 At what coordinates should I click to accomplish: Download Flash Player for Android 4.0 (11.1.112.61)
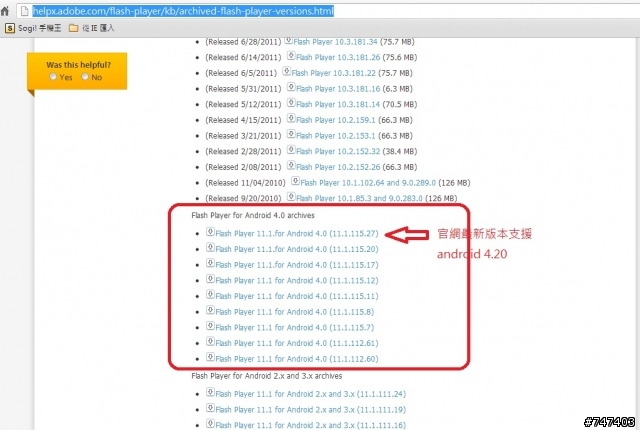[297, 343]
